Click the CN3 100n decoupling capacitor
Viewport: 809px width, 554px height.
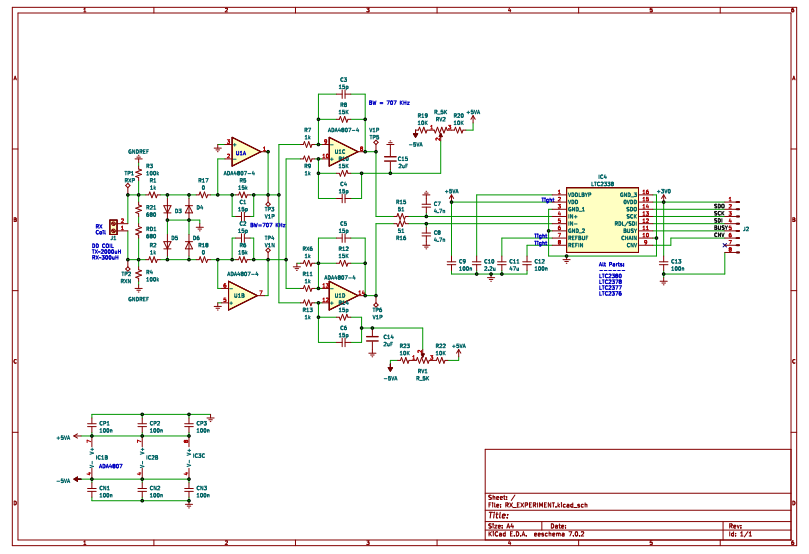189,491
